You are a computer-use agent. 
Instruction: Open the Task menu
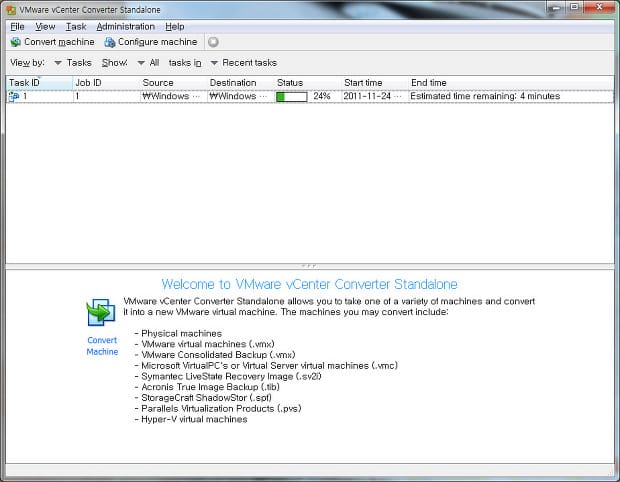coord(76,26)
